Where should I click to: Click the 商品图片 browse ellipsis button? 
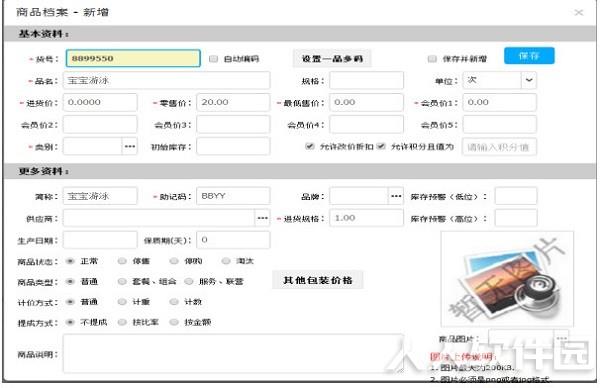click(561, 338)
